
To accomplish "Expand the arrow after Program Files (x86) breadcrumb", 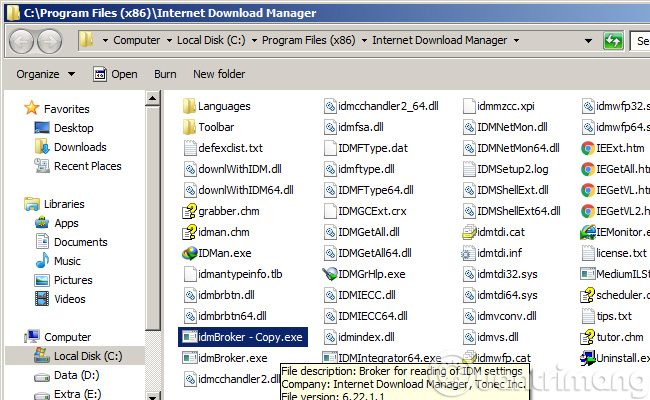I will [x=364, y=41].
